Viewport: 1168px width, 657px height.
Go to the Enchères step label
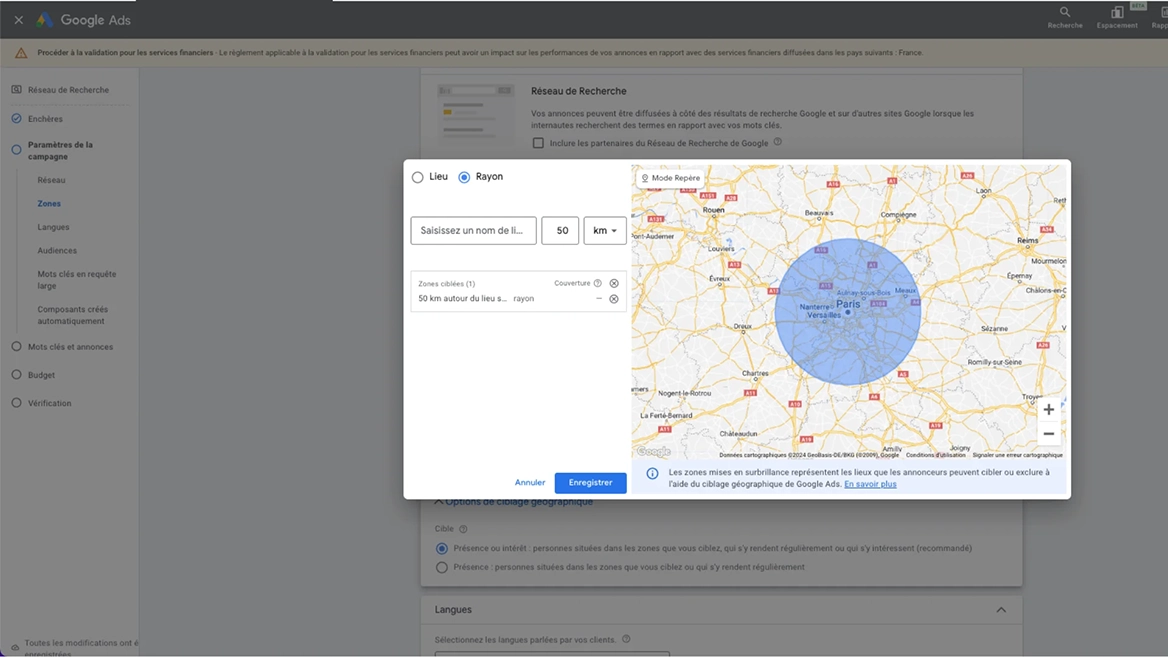pyautogui.click(x=45, y=119)
